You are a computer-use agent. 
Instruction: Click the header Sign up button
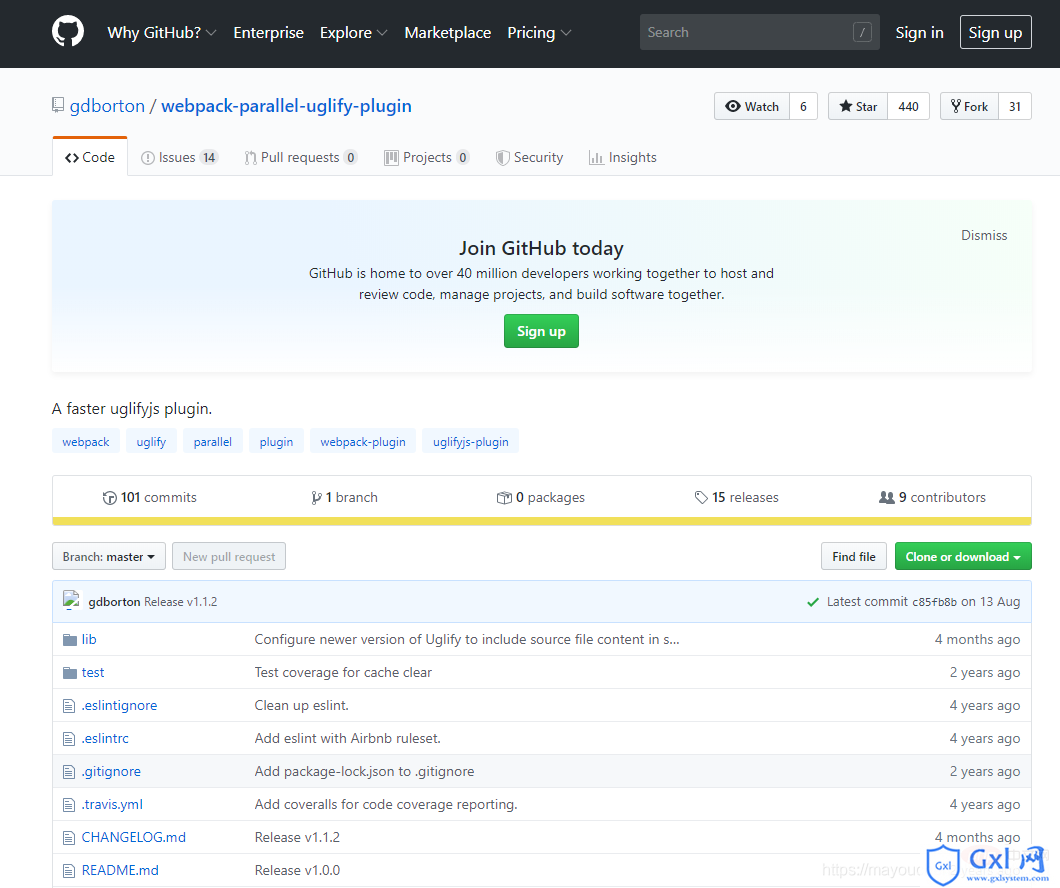(995, 32)
